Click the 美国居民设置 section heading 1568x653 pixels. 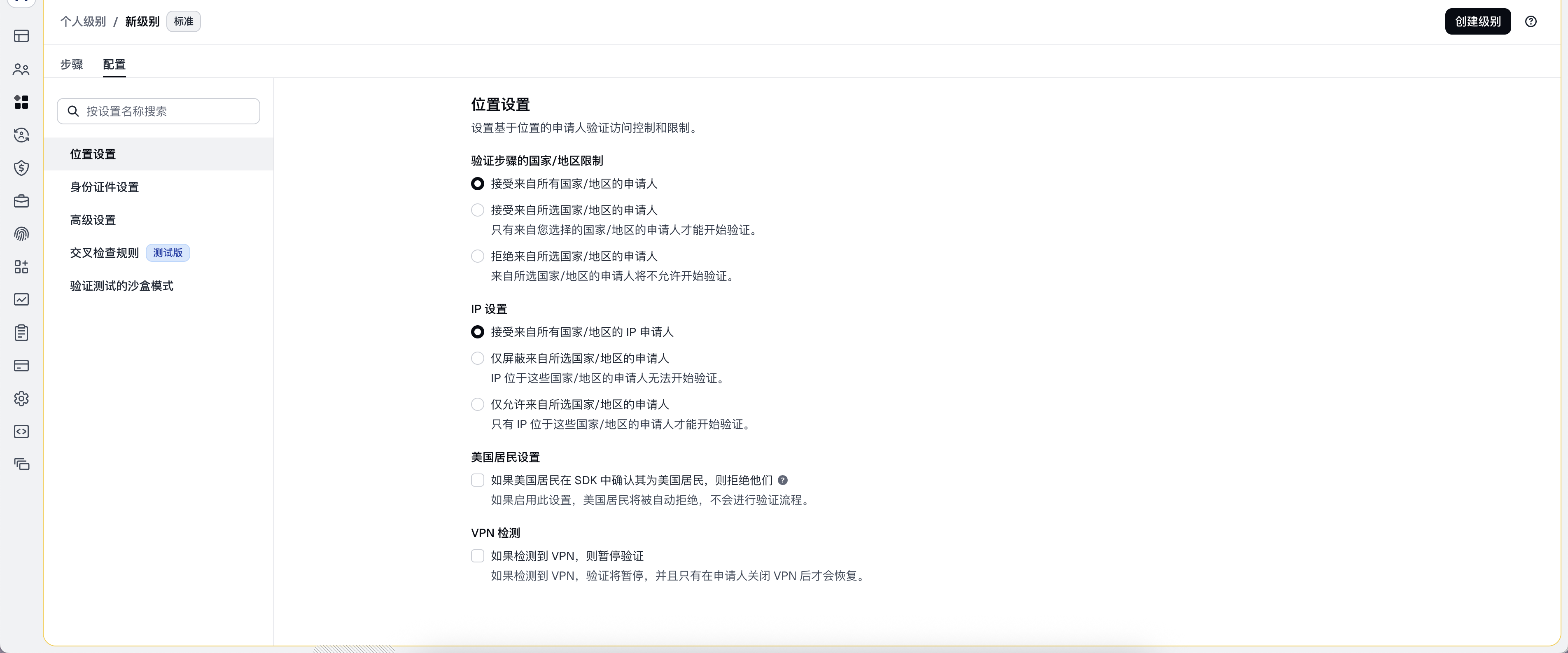505,457
